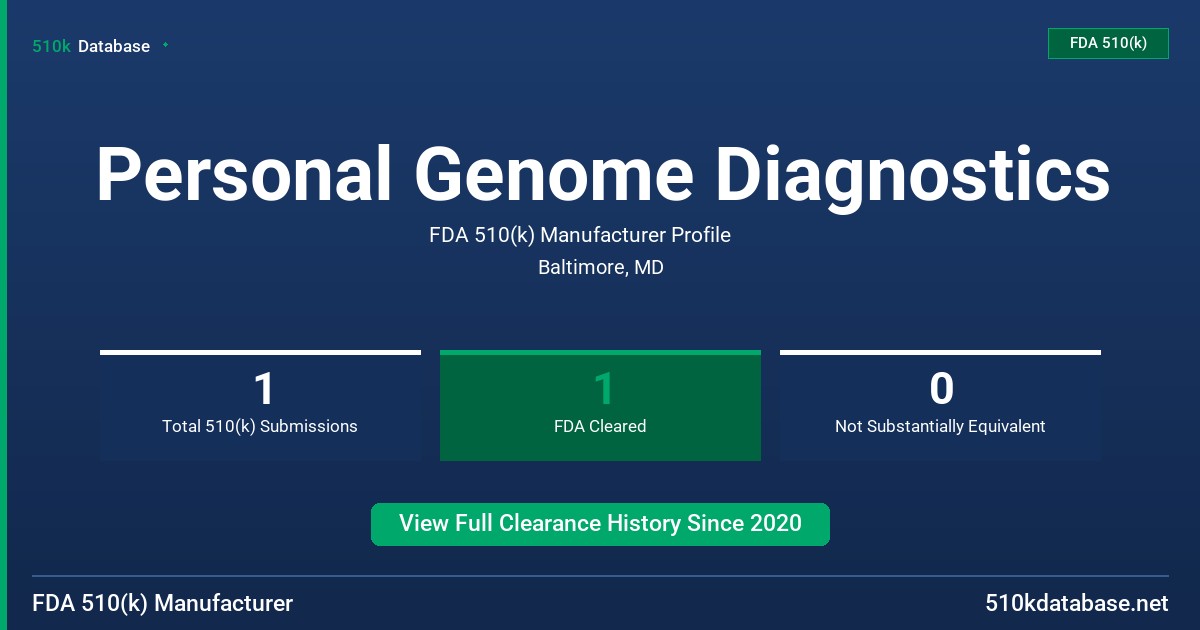
Task: Visit the 510kdatabase.net footer link
Action: tap(1077, 604)
